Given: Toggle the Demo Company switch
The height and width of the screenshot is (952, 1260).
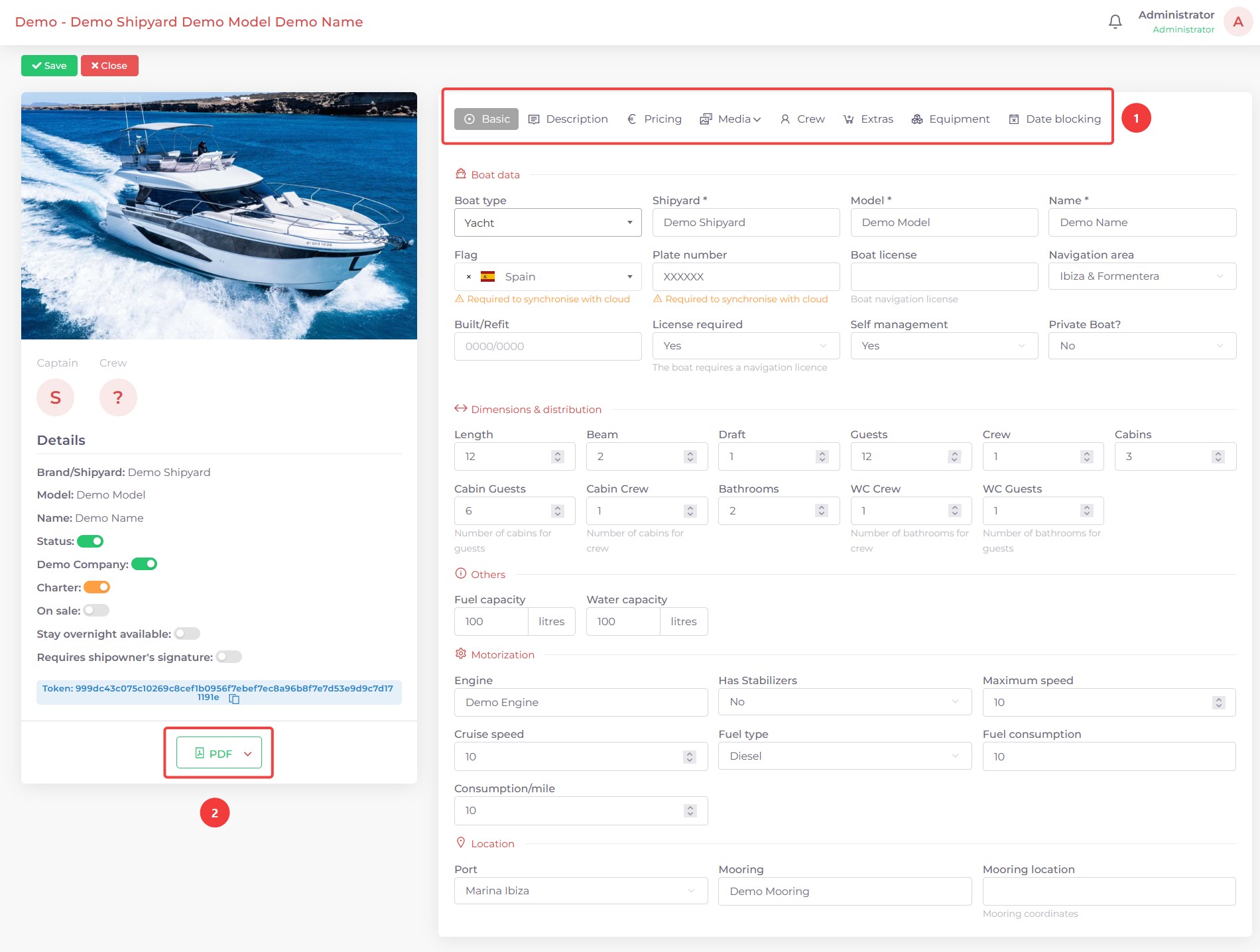Looking at the screenshot, I should (144, 564).
